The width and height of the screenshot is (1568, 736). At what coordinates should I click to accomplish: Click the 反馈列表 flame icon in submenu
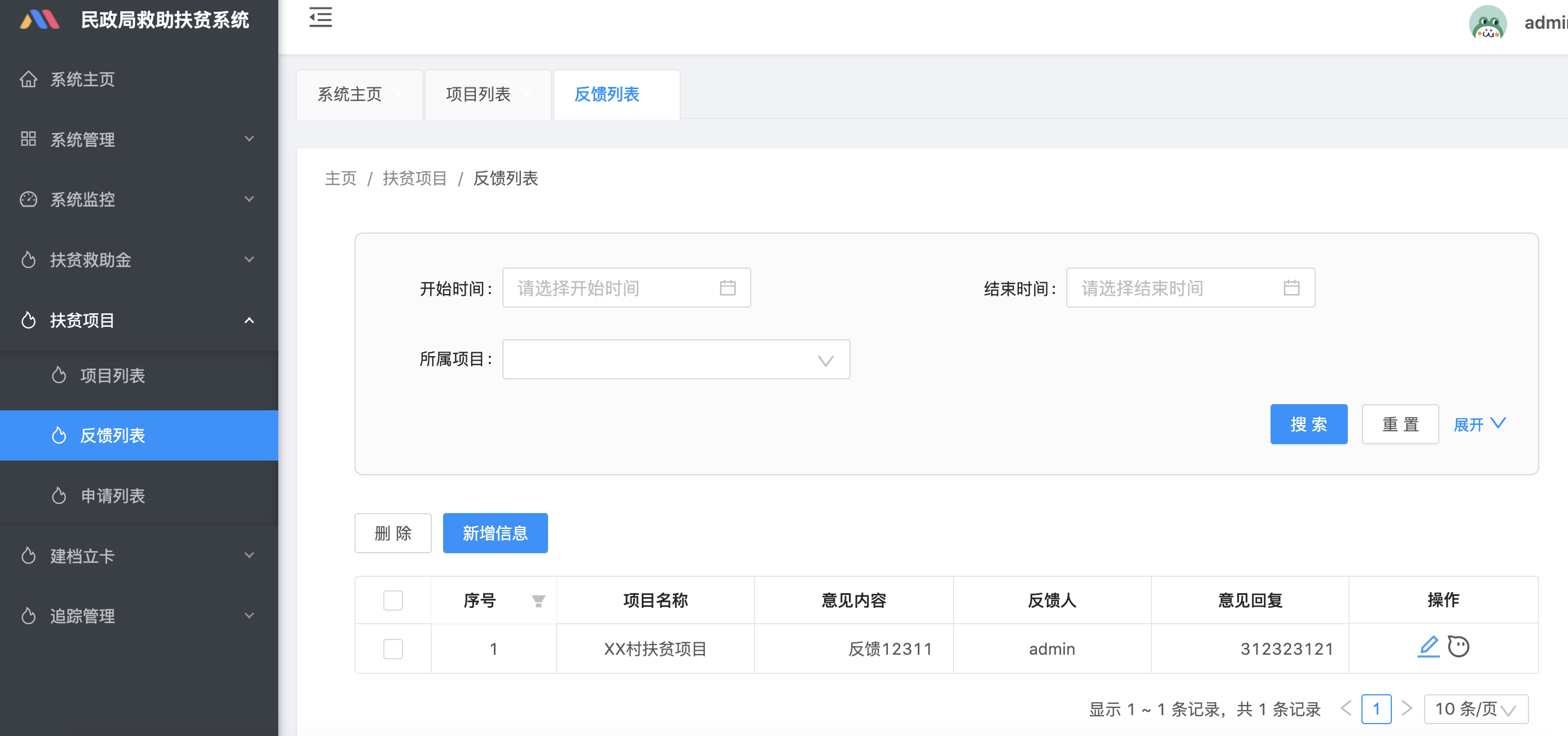click(x=59, y=435)
